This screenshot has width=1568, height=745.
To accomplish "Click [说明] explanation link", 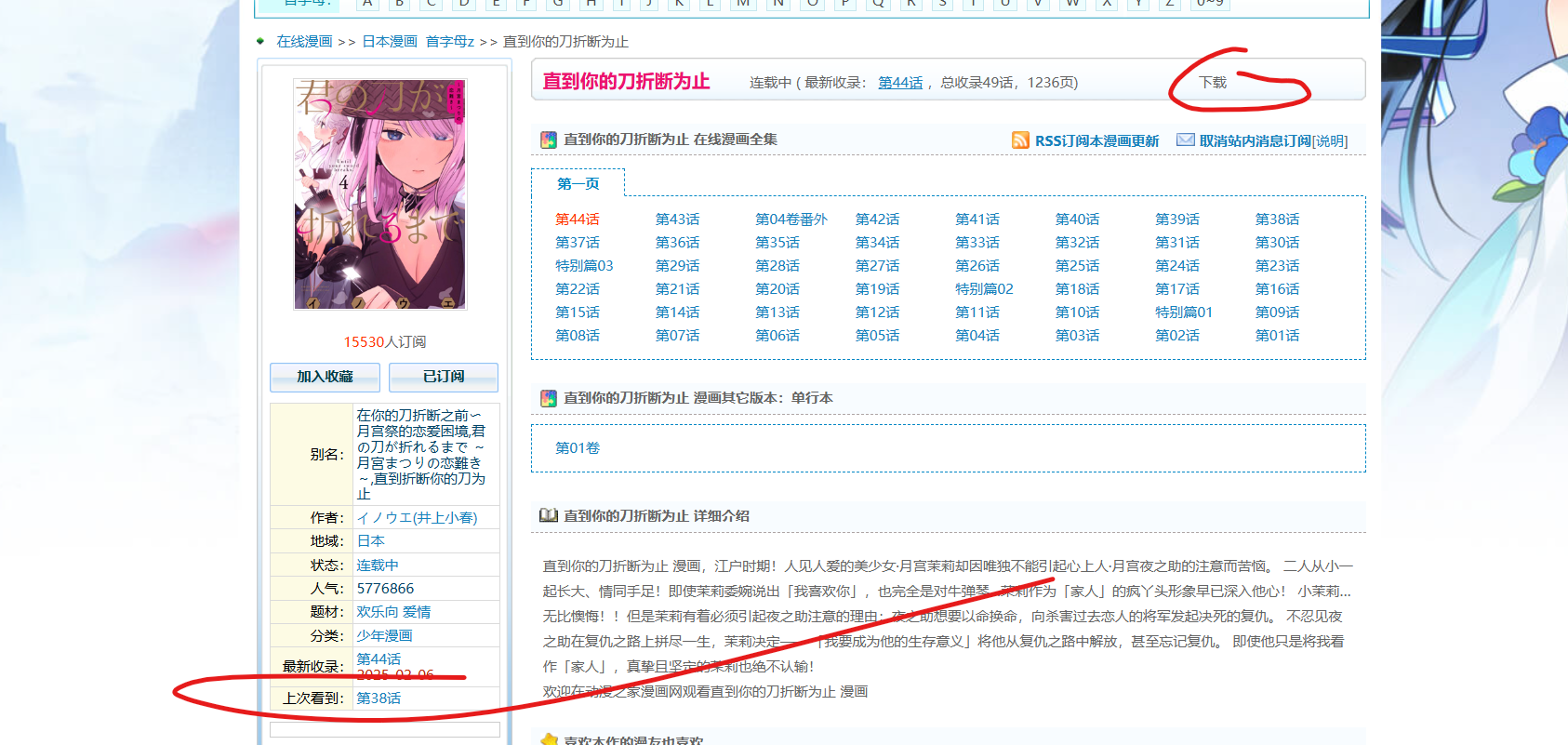I will (x=1329, y=141).
